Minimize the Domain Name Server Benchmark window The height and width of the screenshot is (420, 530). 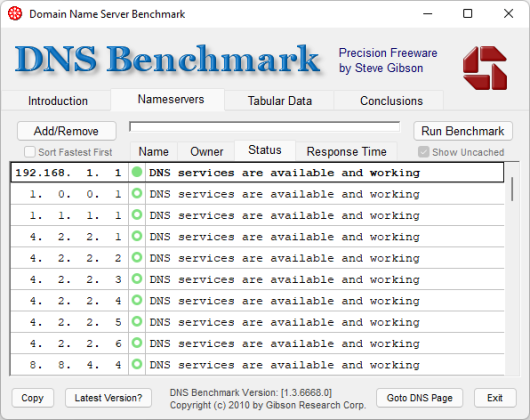[428, 14]
